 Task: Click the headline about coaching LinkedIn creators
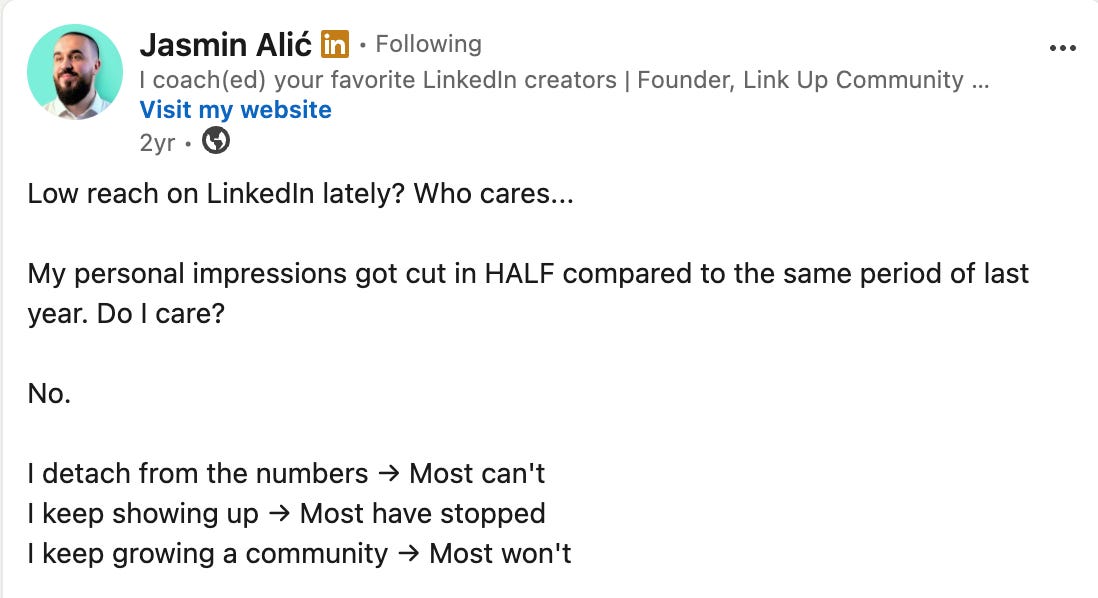pyautogui.click(x=551, y=80)
